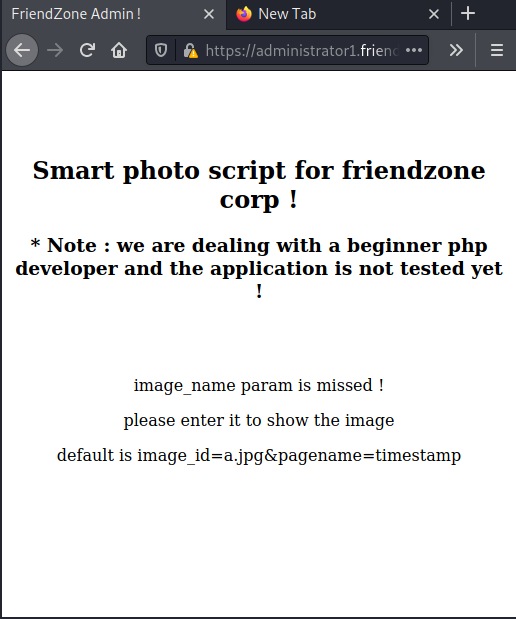Viewport: 516px width, 619px height.
Task: Open the tracking protection shield panel
Action: (161, 50)
